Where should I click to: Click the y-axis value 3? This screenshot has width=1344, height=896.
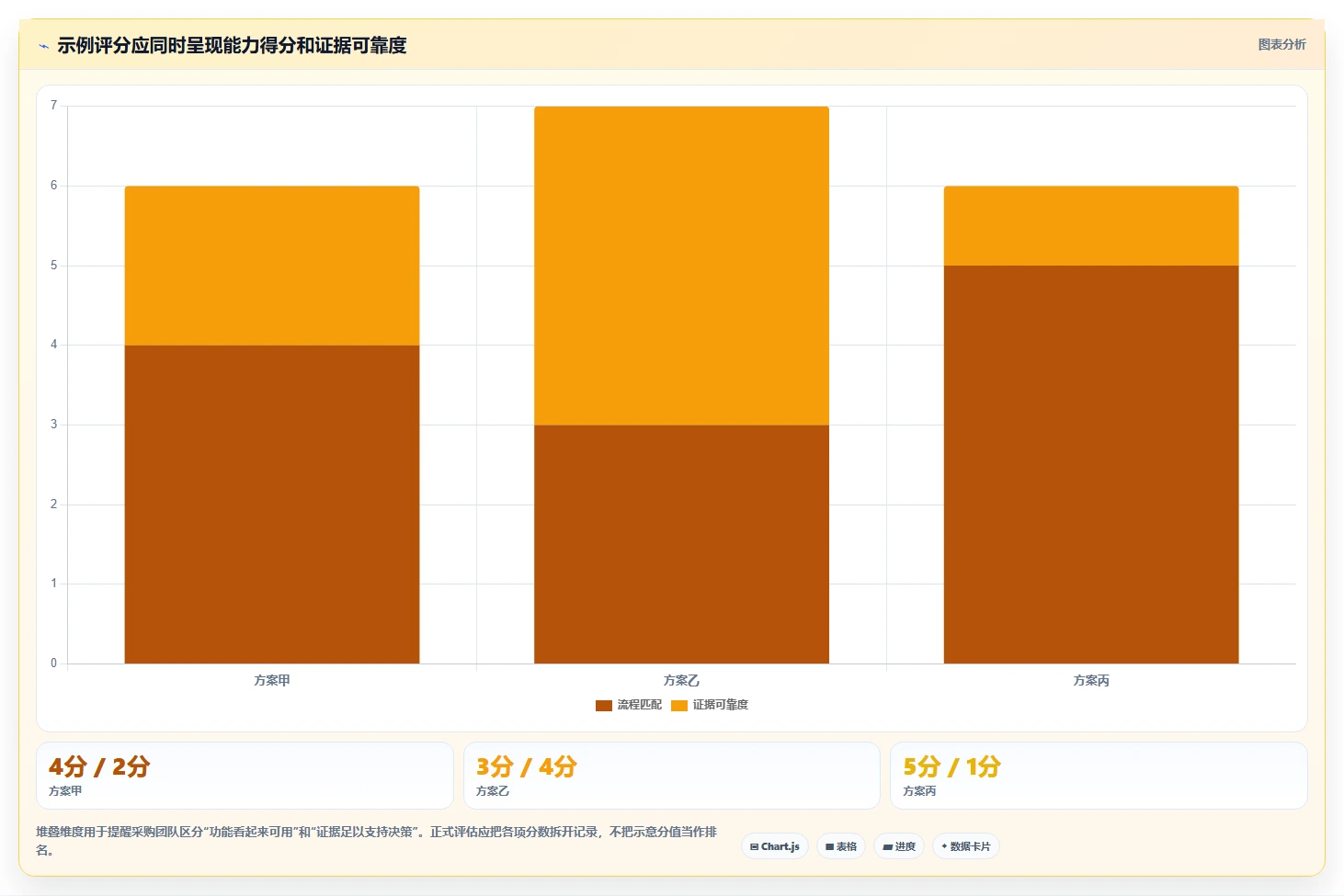[53, 425]
